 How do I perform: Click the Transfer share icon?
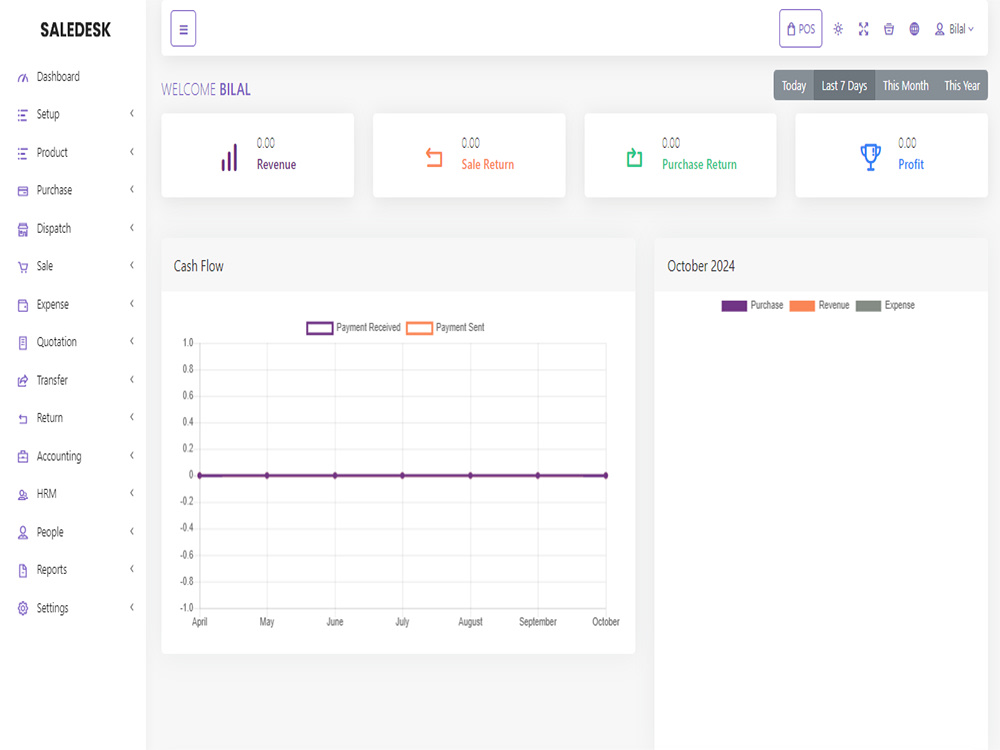(23, 381)
